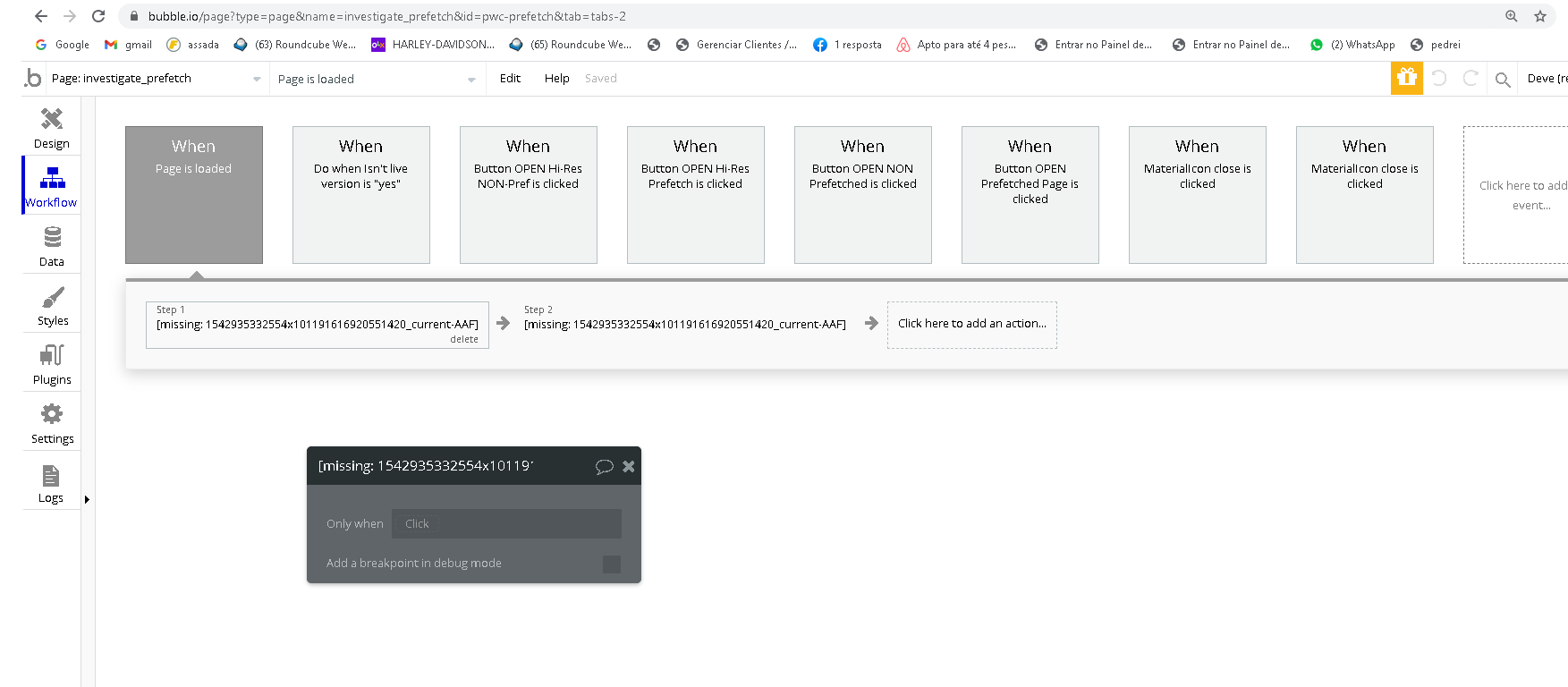Viewport: 1568px width, 687px height.
Task: Select the Do when Isn't live version event
Action: pyautogui.click(x=361, y=195)
